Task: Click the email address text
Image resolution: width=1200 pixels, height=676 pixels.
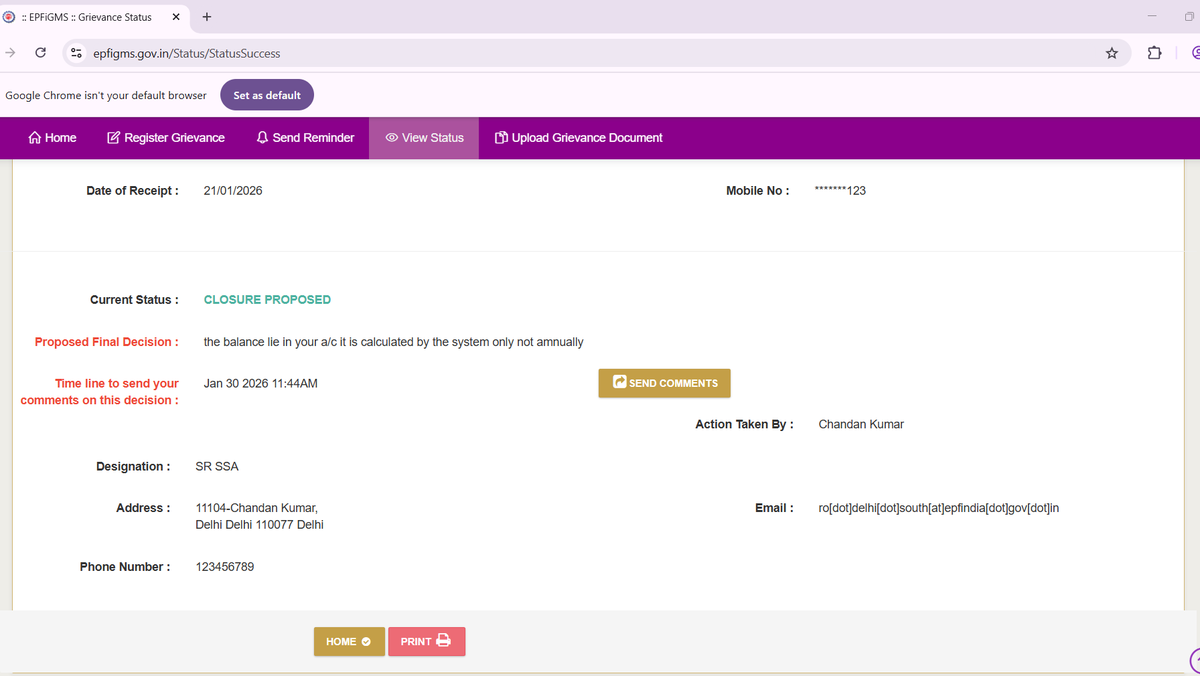Action: [939, 508]
